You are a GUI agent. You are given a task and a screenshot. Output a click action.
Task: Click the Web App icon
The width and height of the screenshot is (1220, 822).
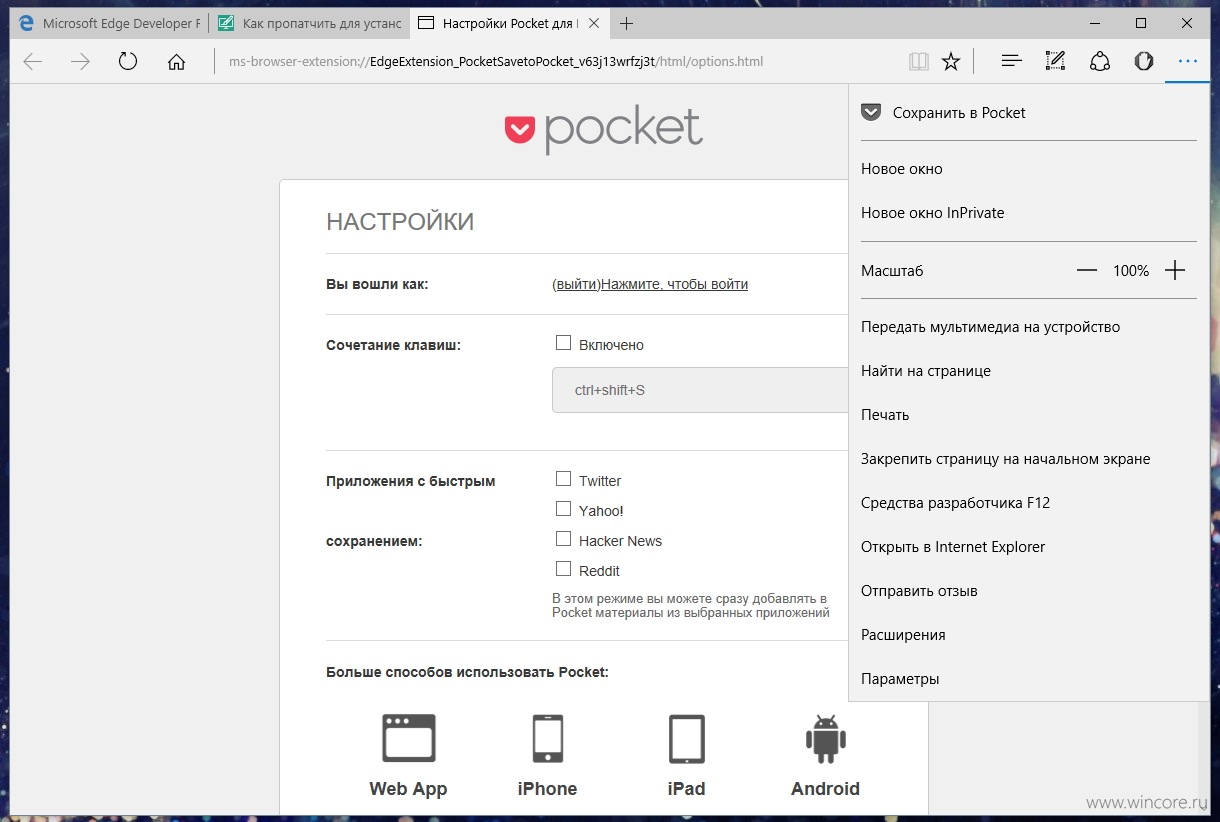click(408, 738)
